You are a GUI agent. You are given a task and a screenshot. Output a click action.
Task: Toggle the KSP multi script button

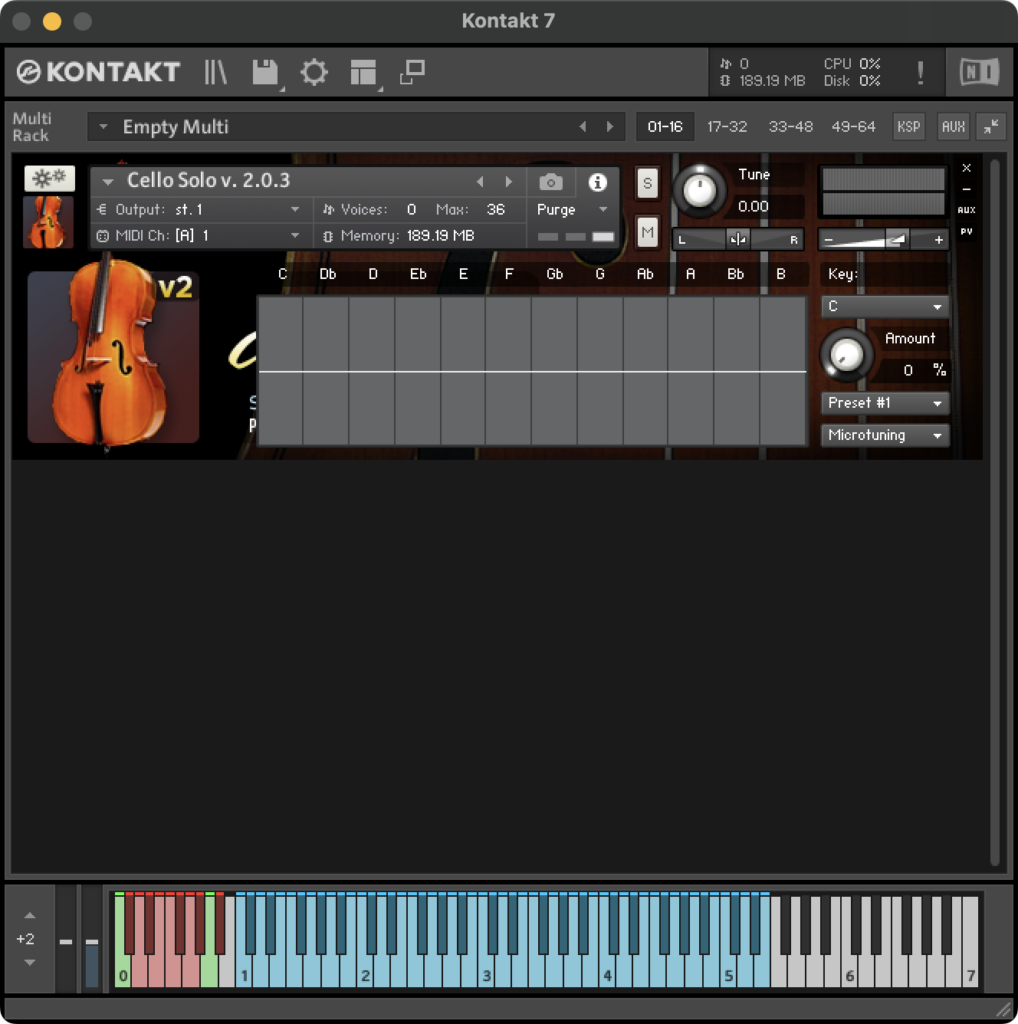pyautogui.click(x=908, y=126)
